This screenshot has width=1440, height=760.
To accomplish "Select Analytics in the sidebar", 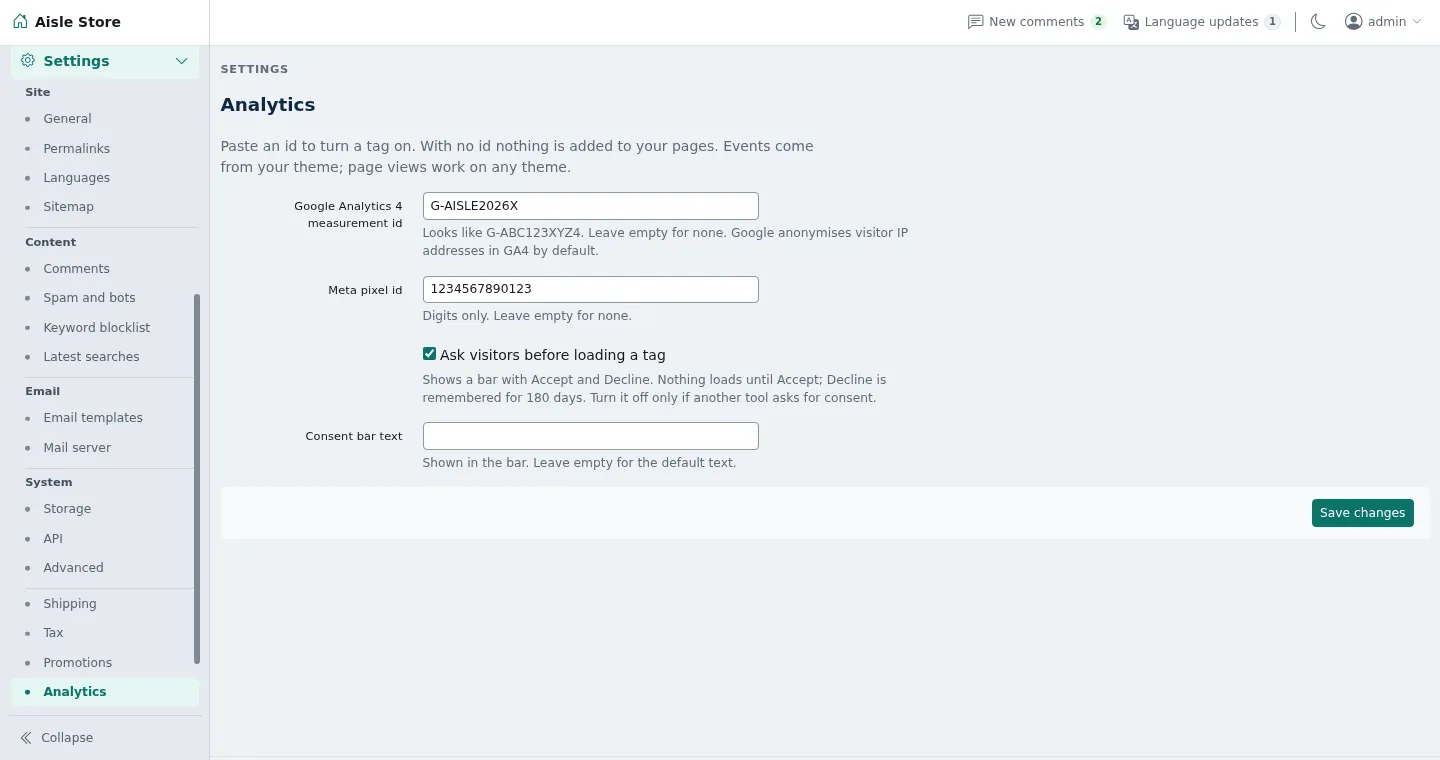I will point(105,692).
